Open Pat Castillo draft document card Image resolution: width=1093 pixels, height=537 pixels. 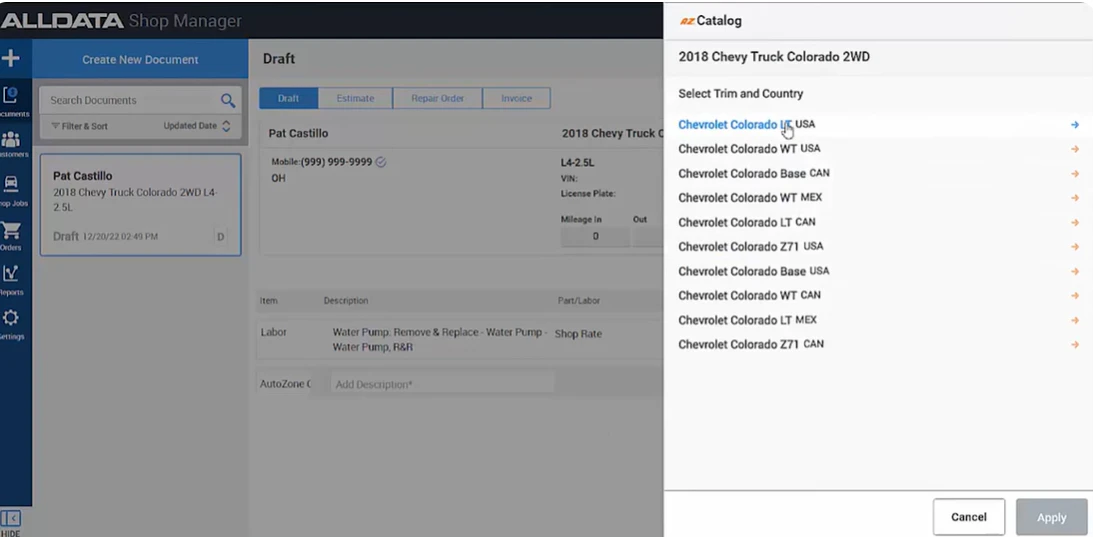pyautogui.click(x=140, y=205)
